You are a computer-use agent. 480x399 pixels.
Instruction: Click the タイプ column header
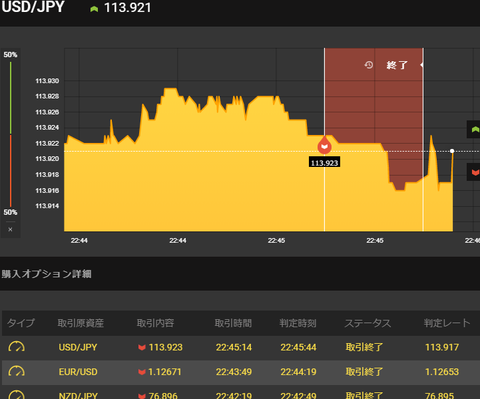coord(21,323)
